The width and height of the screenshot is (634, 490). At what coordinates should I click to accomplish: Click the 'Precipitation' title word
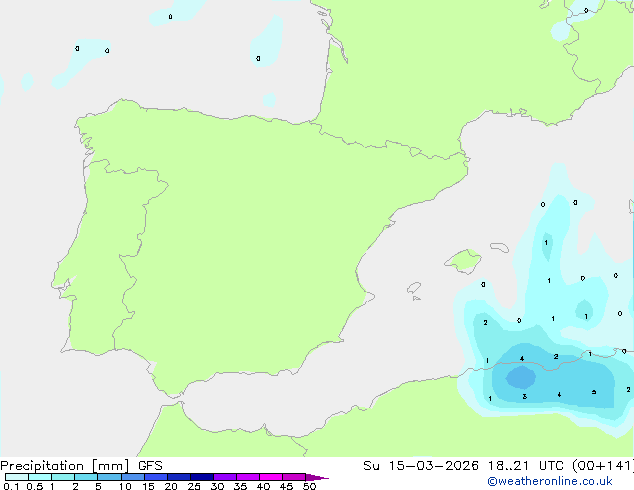coord(42,466)
